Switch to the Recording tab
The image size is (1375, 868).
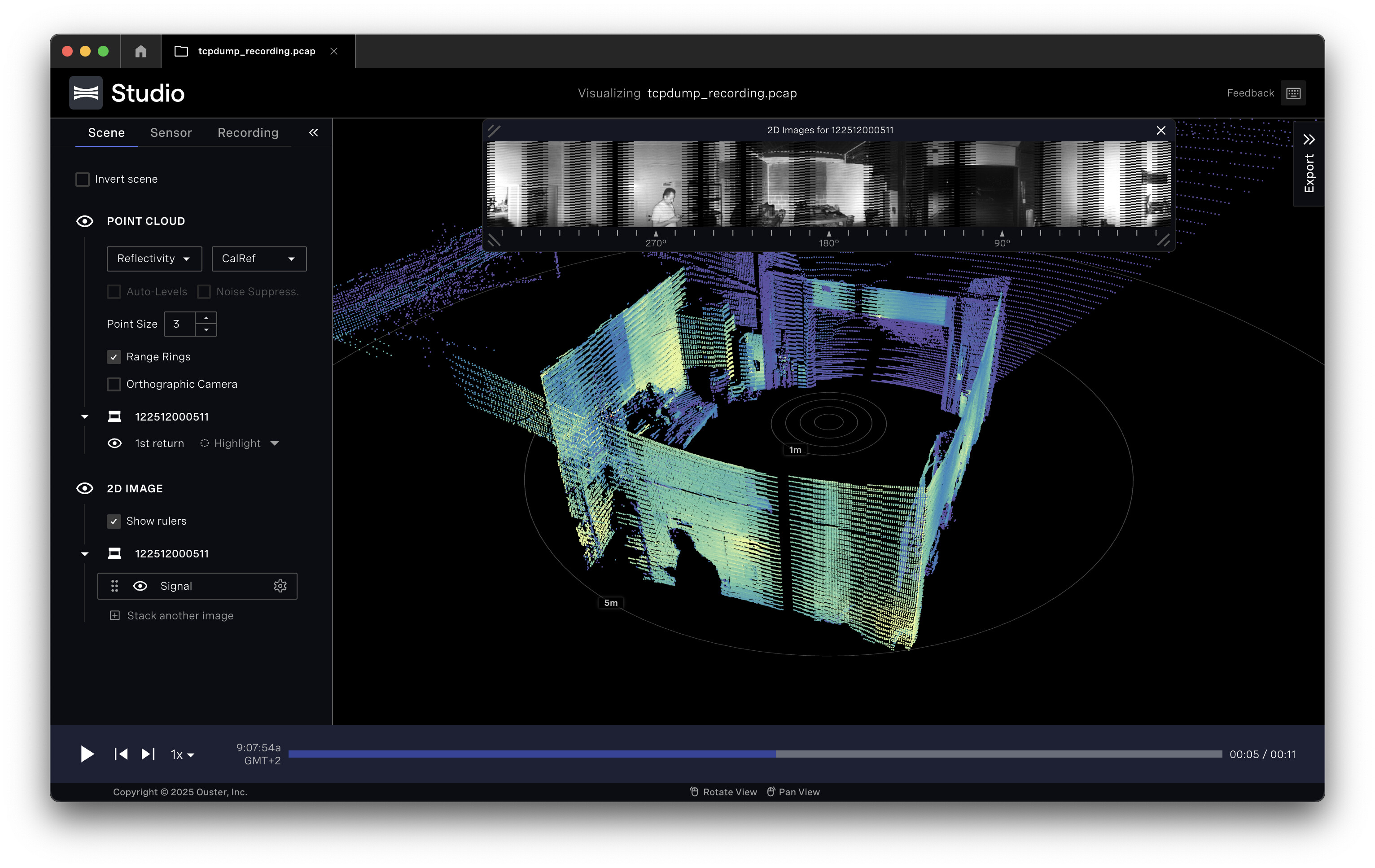[248, 132]
